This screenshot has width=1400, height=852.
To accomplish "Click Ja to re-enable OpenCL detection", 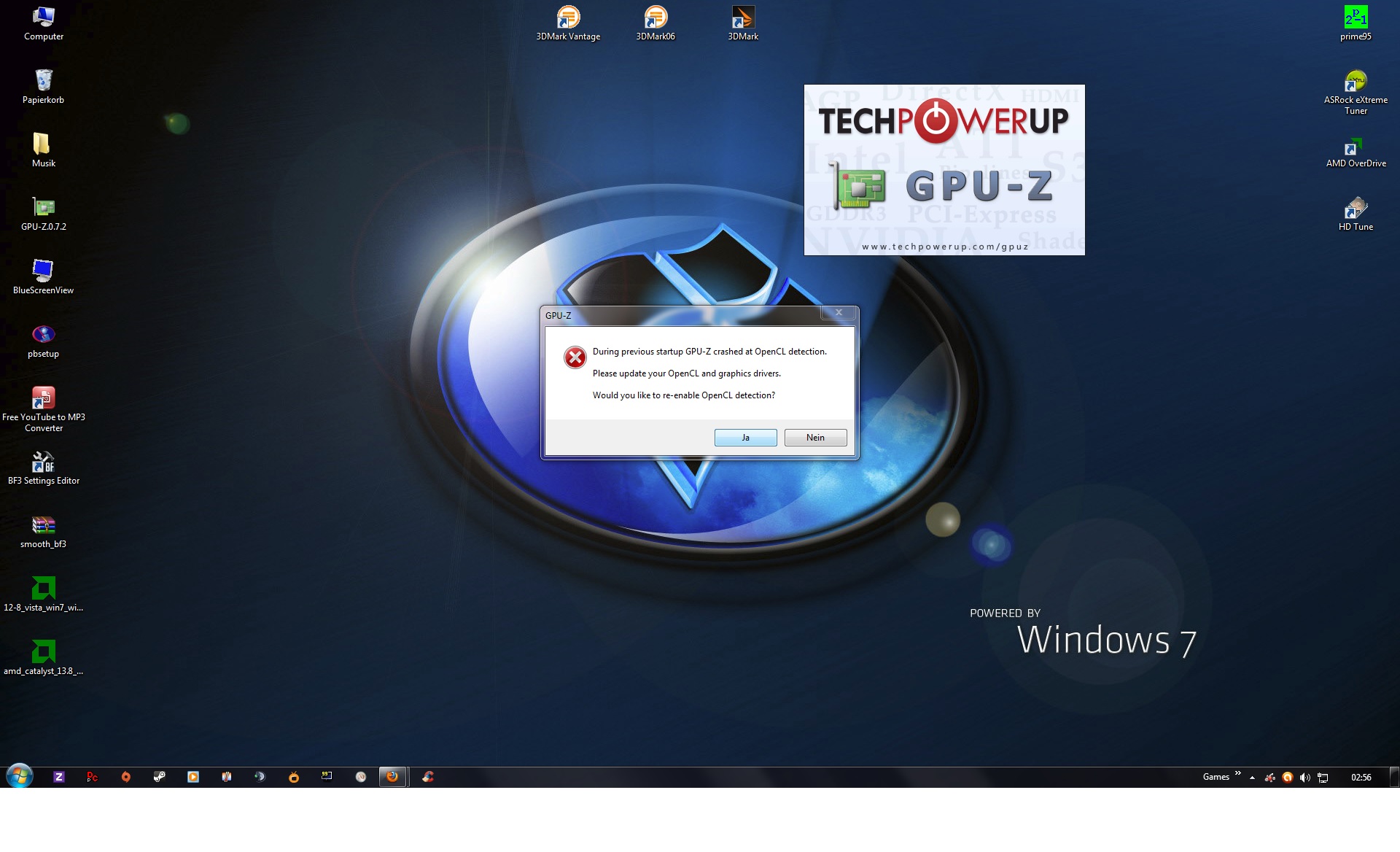I will tap(745, 438).
